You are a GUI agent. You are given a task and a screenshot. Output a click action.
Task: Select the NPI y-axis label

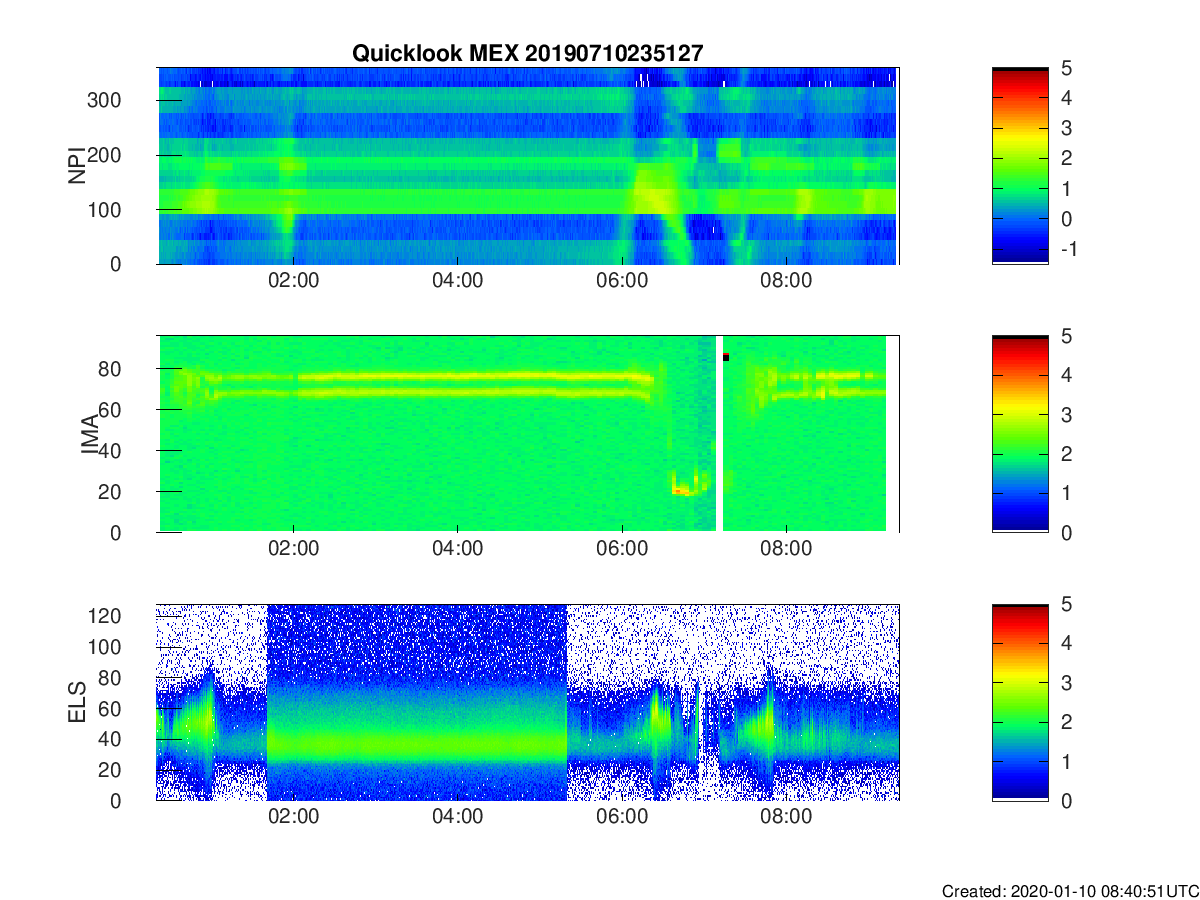(77, 166)
